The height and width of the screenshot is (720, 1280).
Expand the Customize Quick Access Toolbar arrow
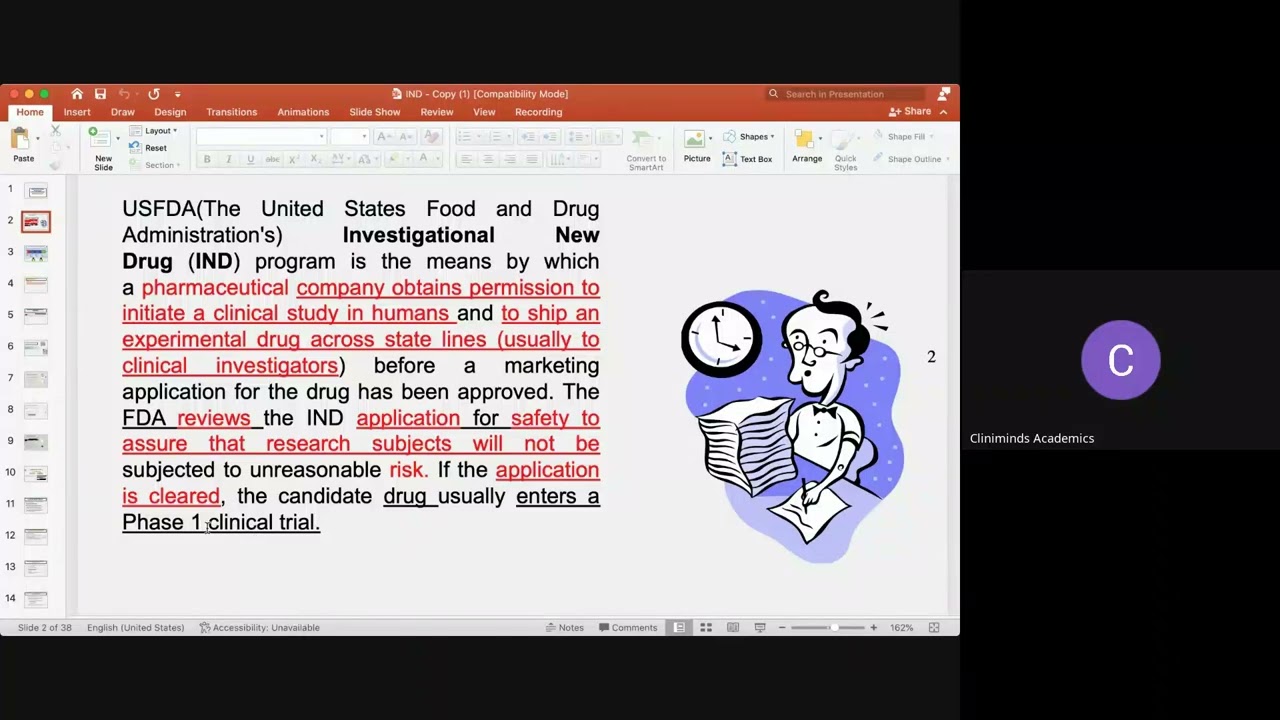coord(177,94)
